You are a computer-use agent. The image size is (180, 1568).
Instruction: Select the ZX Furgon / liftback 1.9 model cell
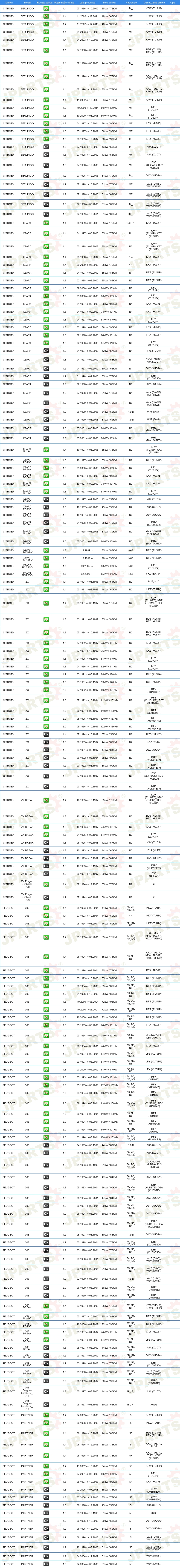(x=27, y=897)
